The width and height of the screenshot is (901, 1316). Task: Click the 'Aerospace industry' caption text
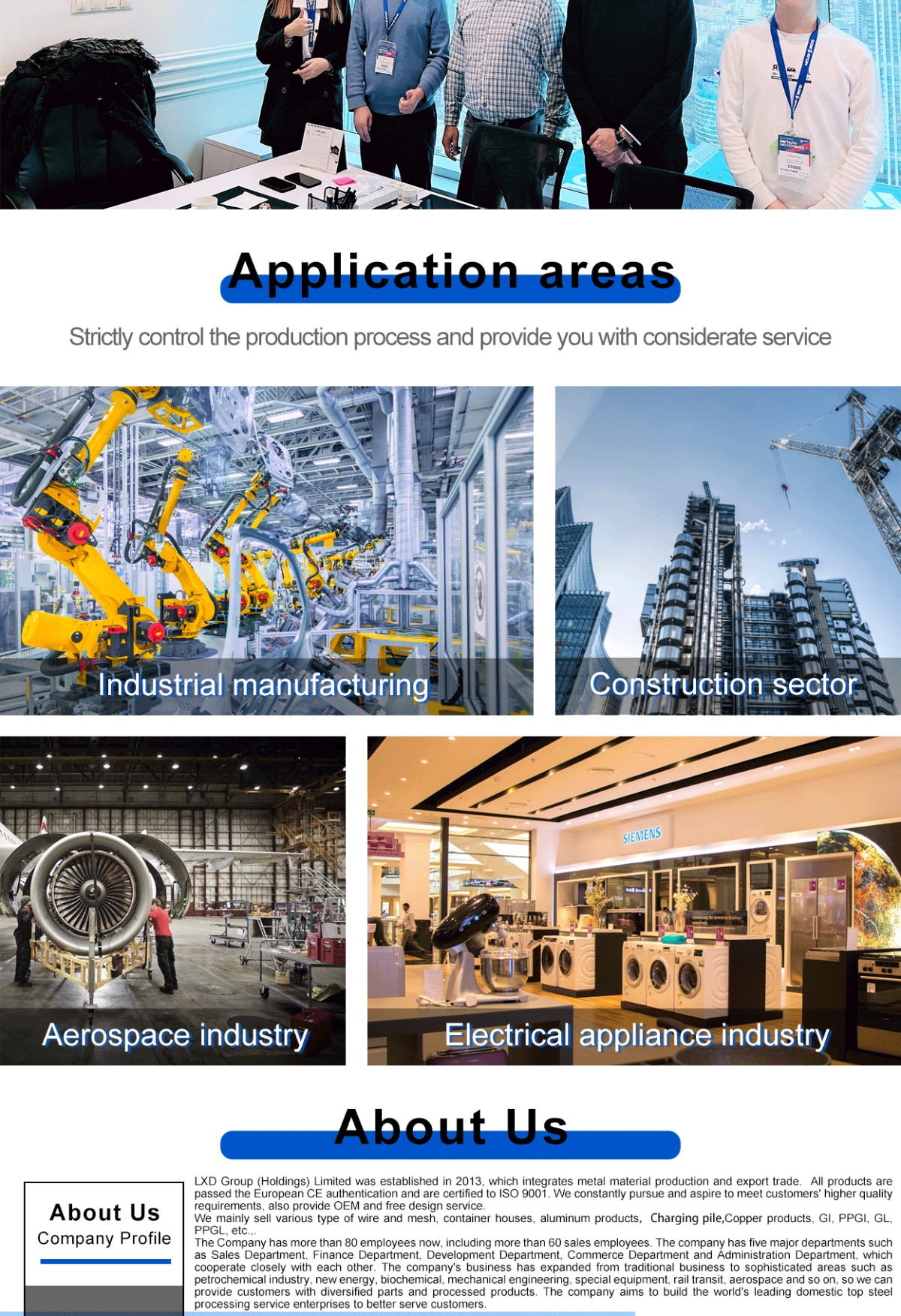pos(175,1035)
